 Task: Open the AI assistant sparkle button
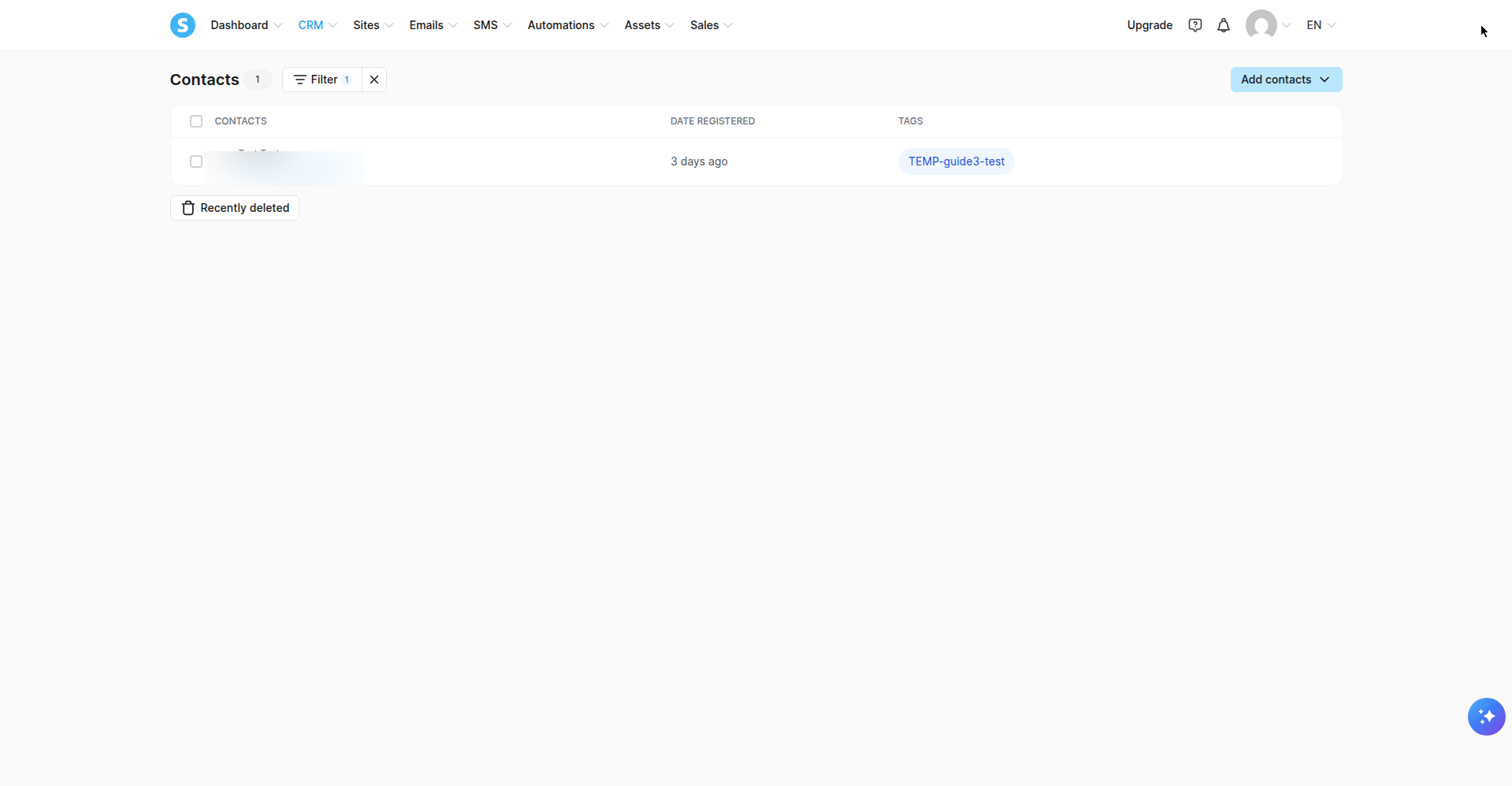pyautogui.click(x=1487, y=717)
